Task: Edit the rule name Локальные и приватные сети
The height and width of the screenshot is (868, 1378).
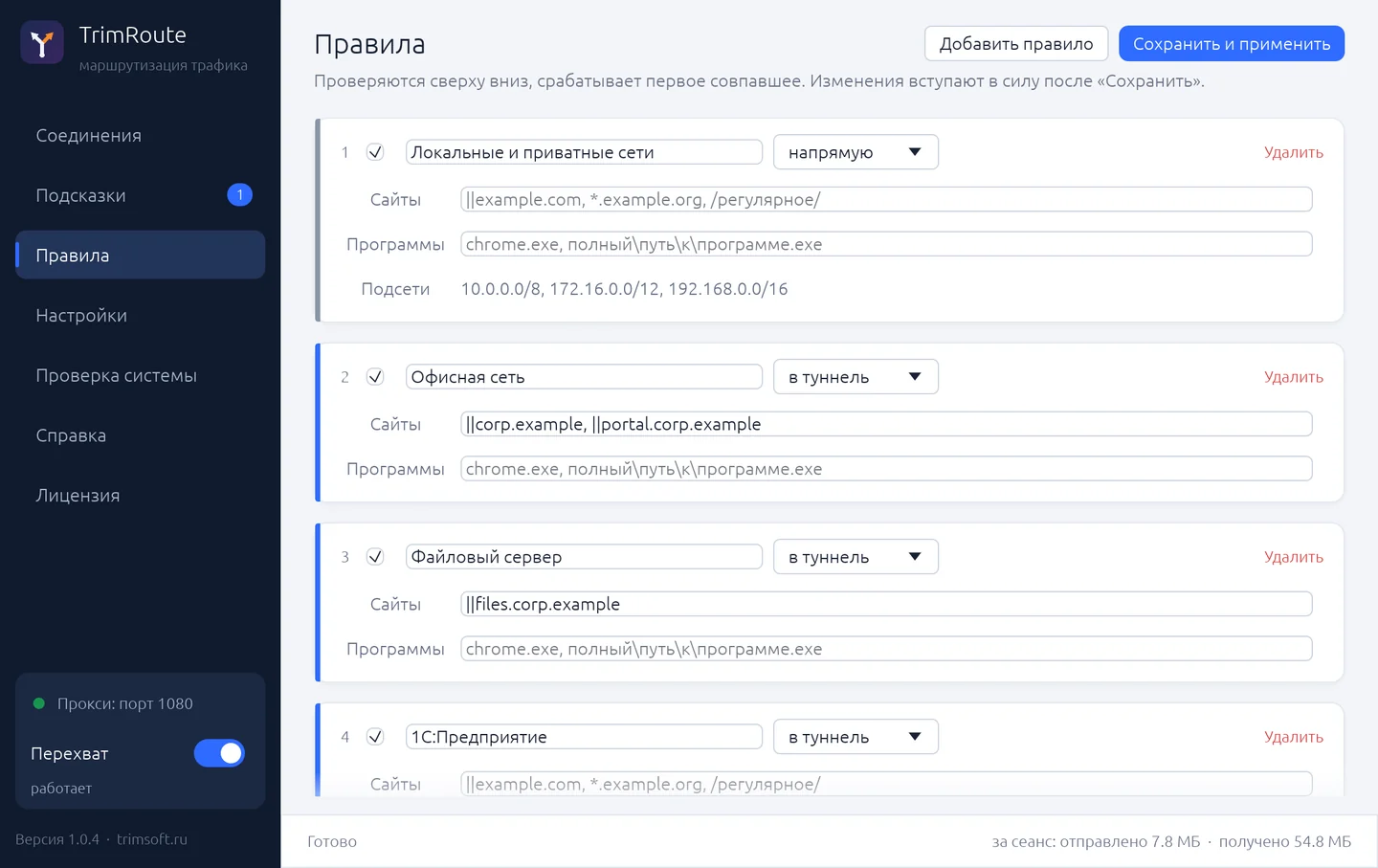Action: 584,152
